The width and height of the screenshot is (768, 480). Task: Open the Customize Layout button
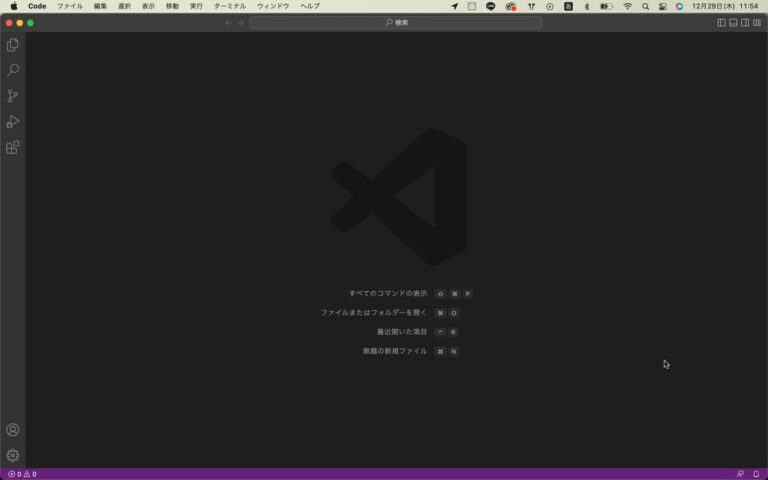pyautogui.click(x=757, y=22)
